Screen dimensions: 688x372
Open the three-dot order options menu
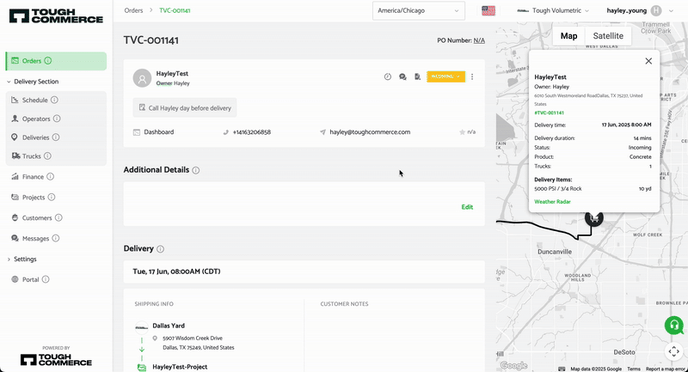[472, 77]
